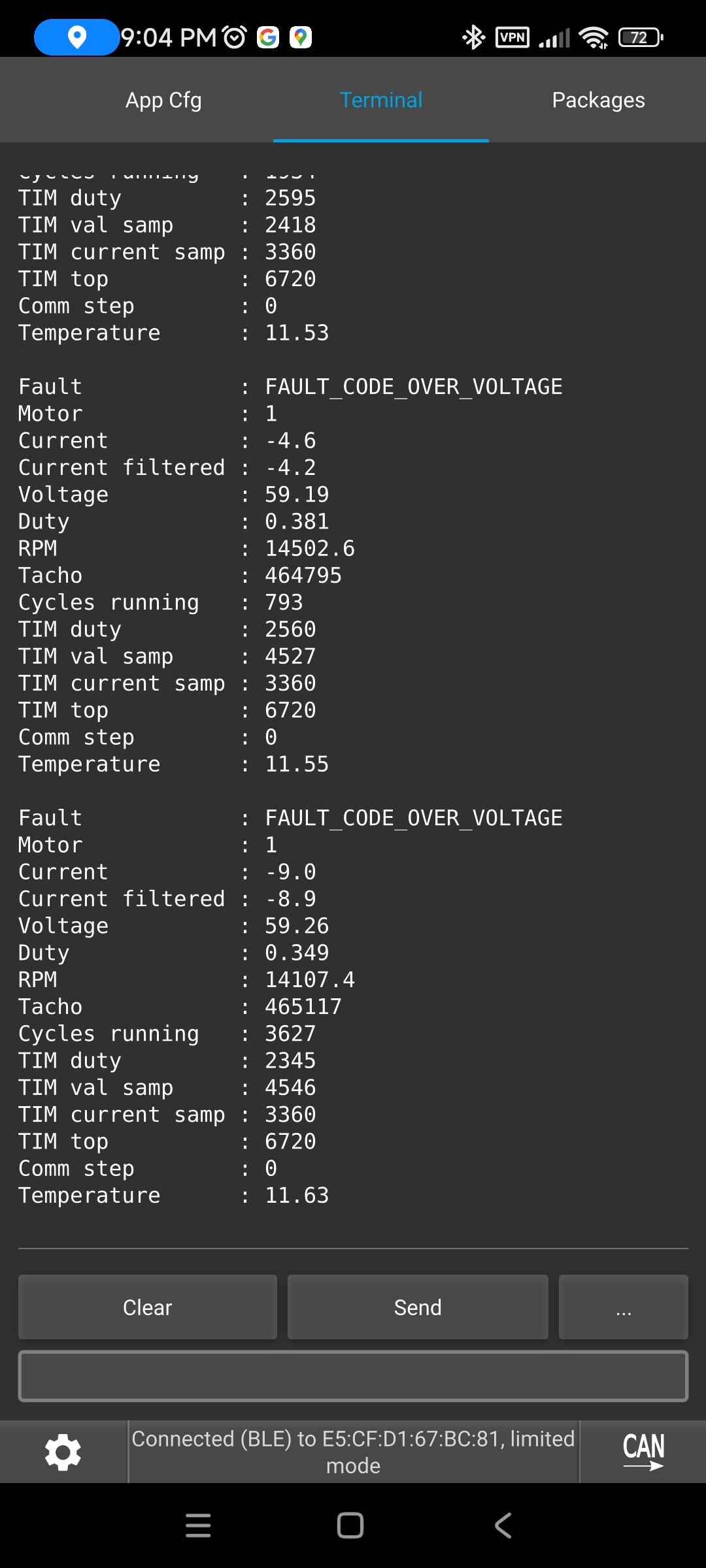The width and height of the screenshot is (706, 1568).
Task: Switch to the App Cfg tab
Action: [163, 100]
